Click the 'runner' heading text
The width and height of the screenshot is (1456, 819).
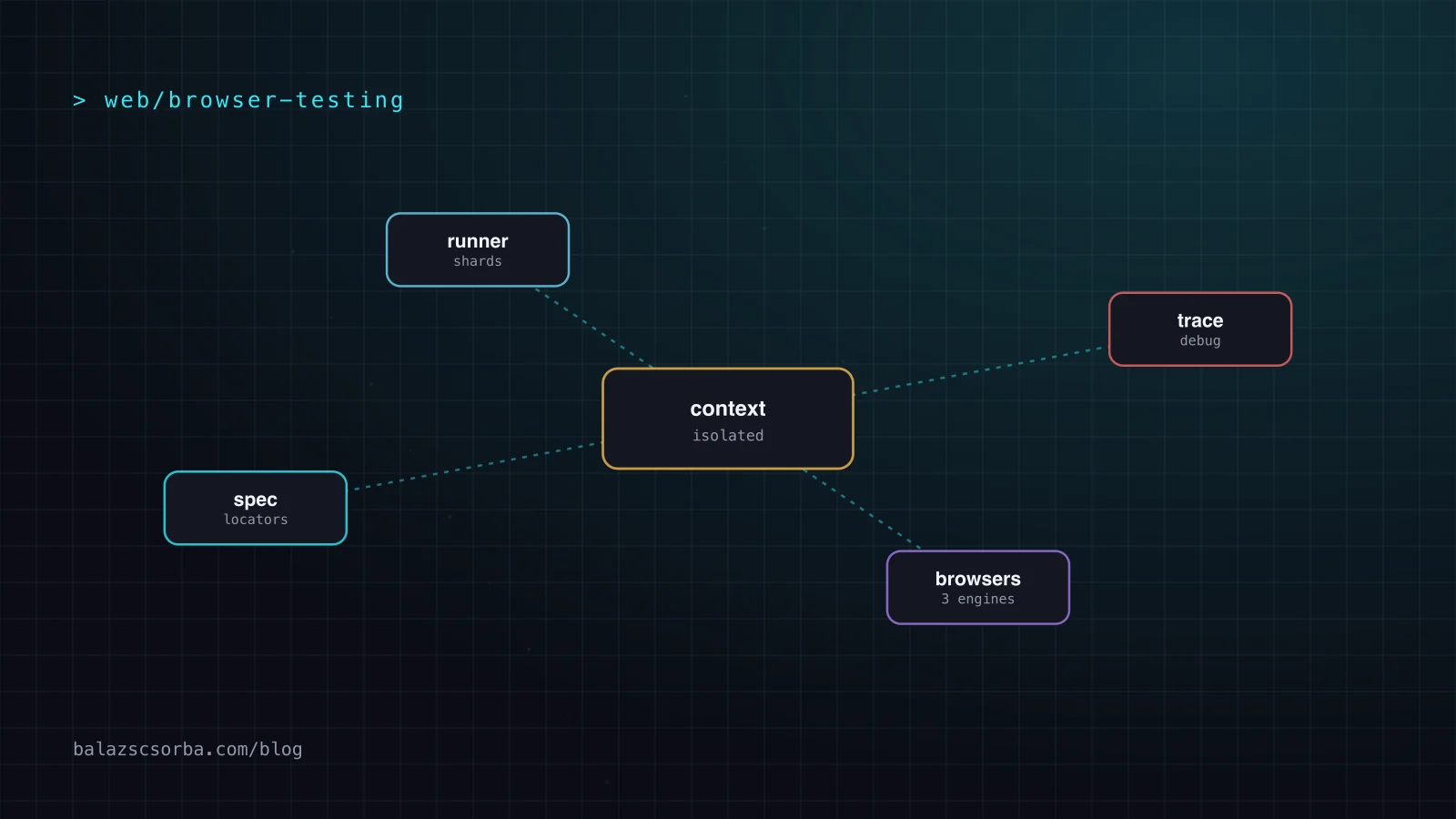point(478,241)
